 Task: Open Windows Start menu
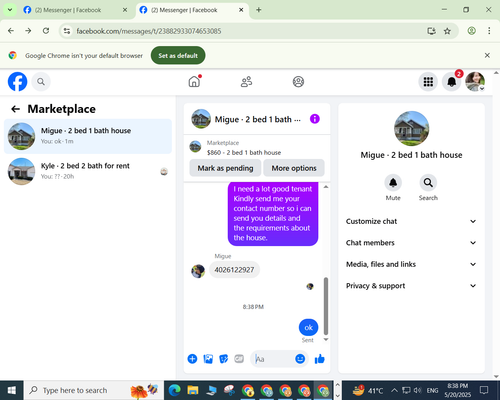[12, 390]
